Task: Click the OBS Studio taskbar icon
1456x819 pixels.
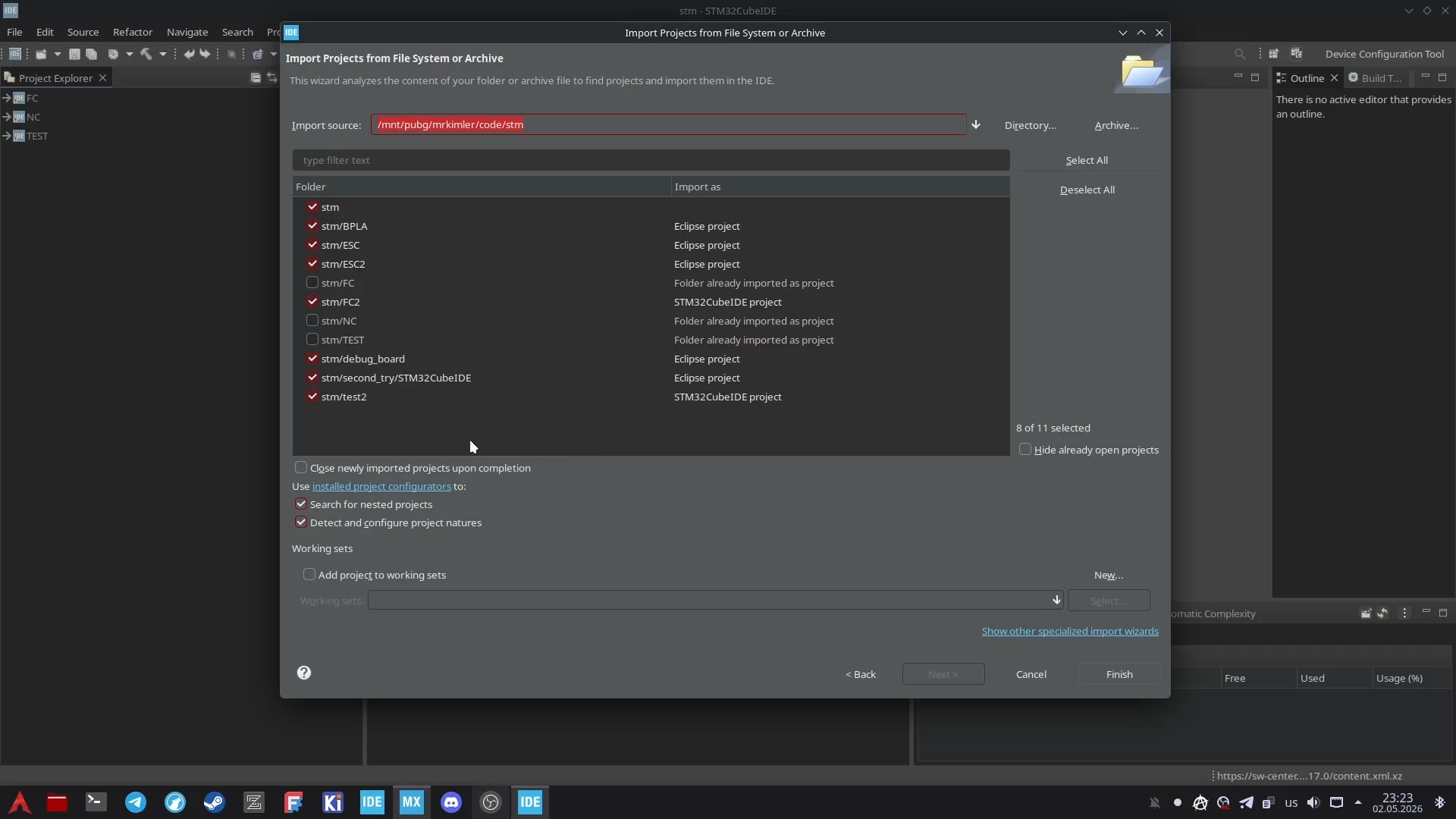Action: pos(491,802)
